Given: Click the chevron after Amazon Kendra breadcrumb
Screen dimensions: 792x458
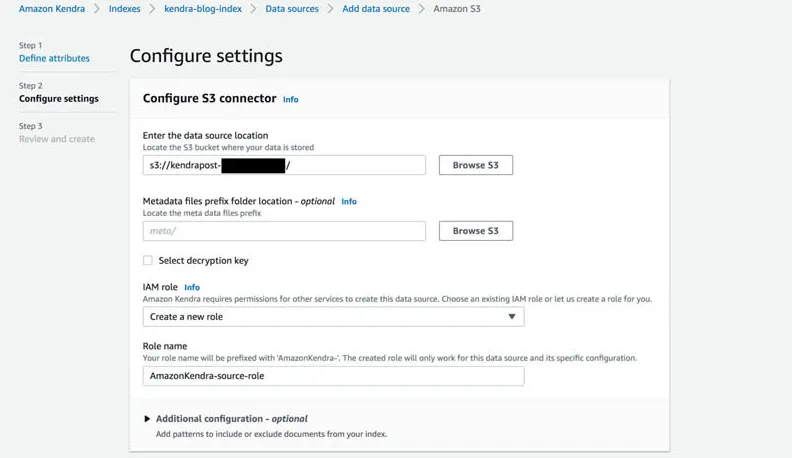Looking at the screenshot, I should [96, 9].
